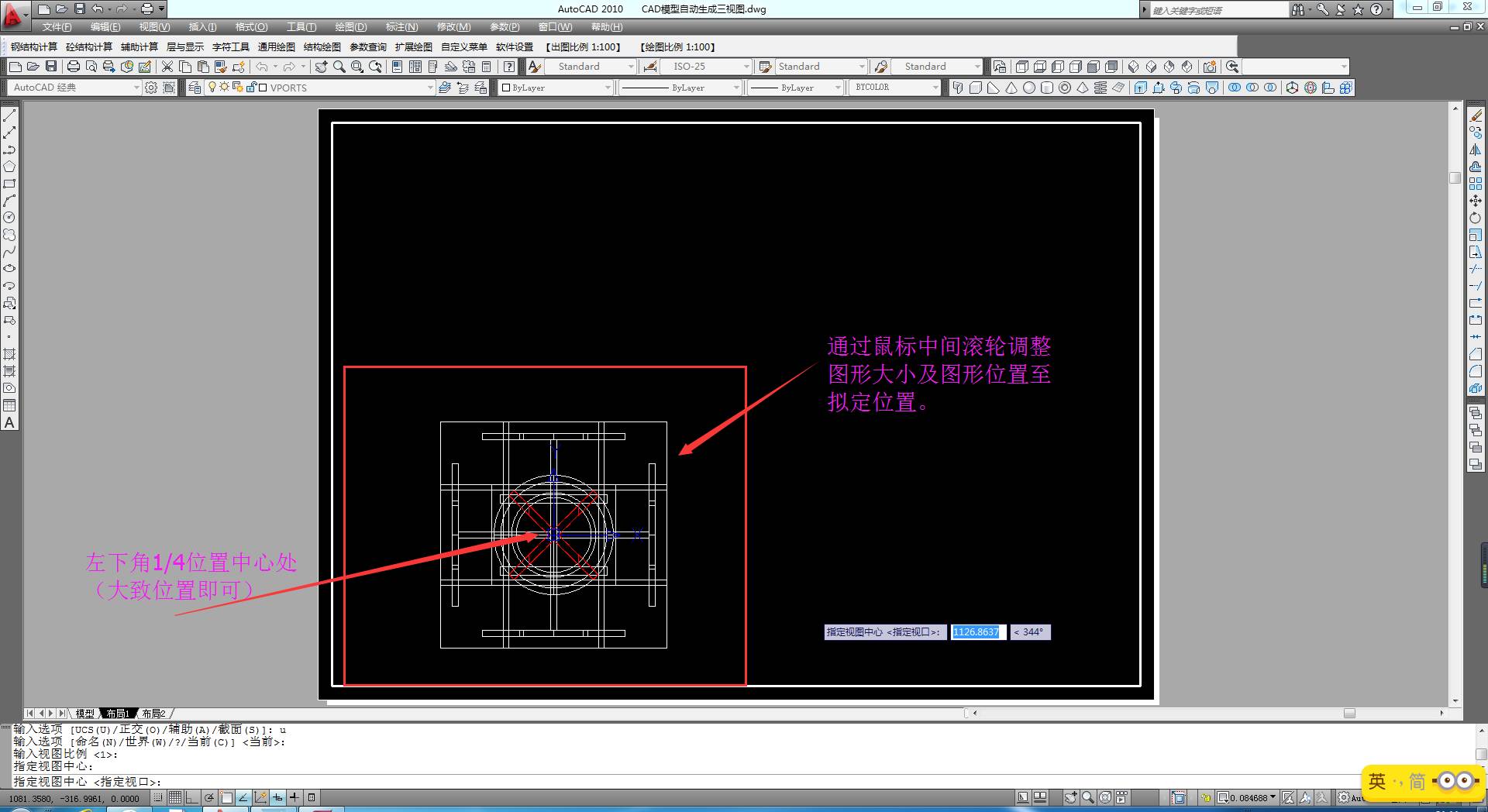Click the Paste clipboard icon in the standard toolbar

pyautogui.click(x=203, y=67)
